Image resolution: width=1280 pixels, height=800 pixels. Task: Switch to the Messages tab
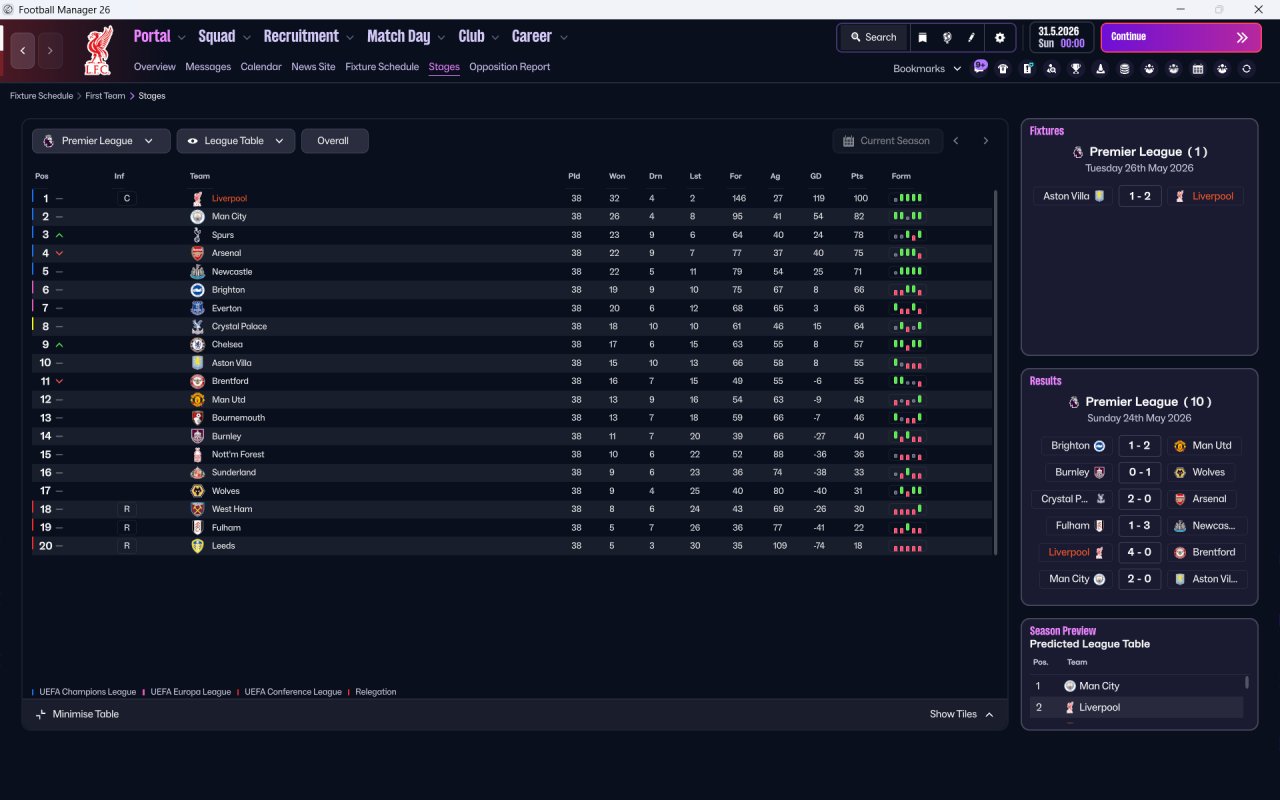[x=208, y=67]
